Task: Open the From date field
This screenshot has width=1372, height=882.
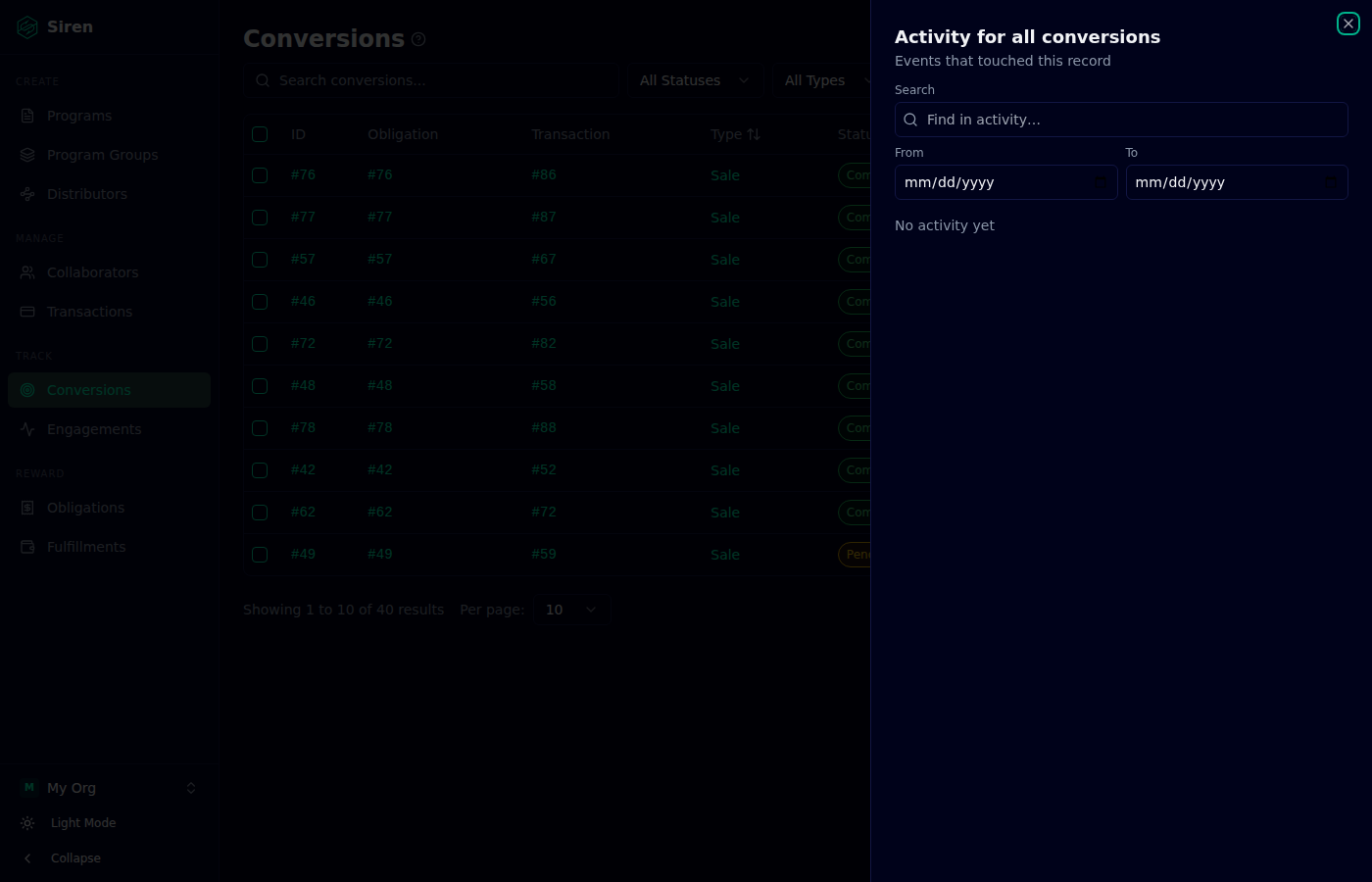Action: tap(1005, 182)
